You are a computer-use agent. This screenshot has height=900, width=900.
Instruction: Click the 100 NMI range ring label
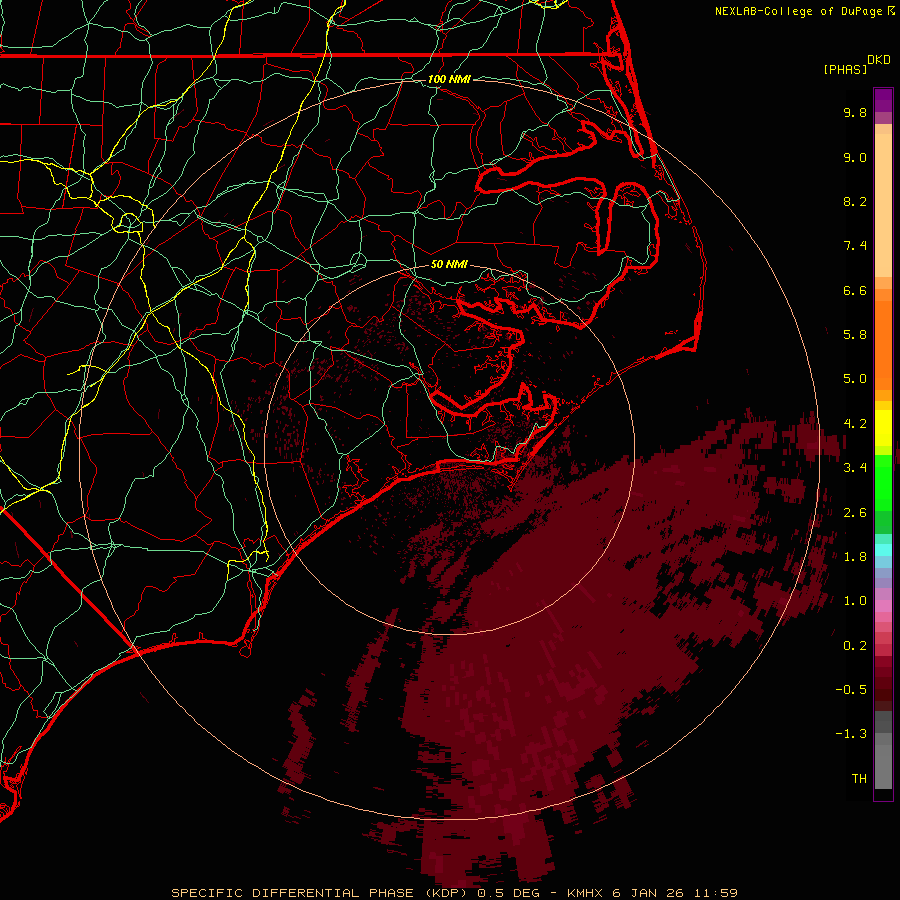click(x=449, y=79)
